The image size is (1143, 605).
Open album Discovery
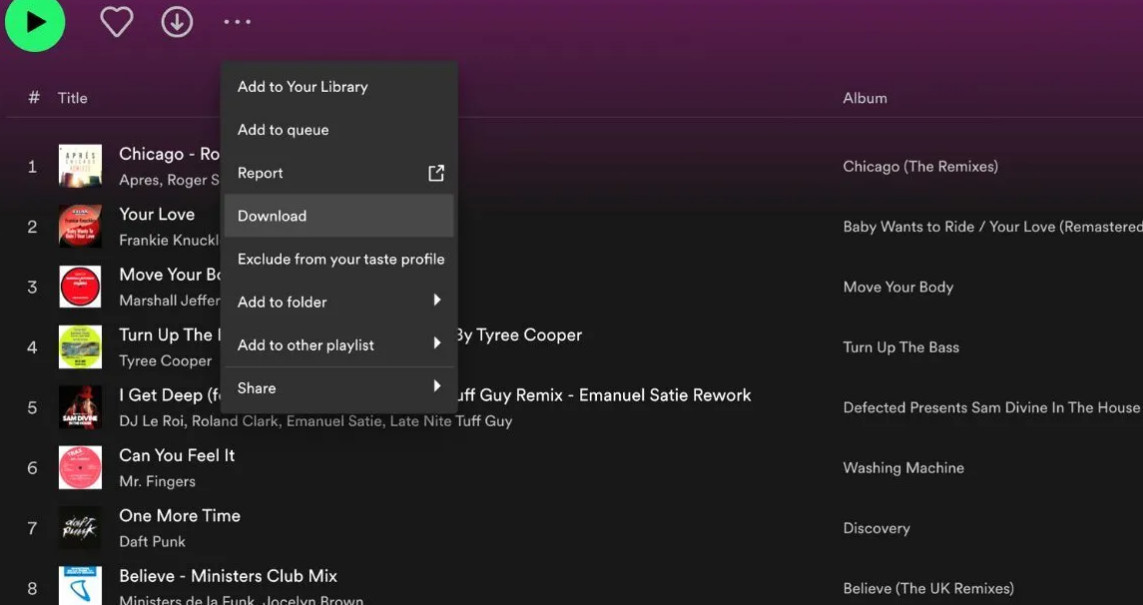(x=876, y=528)
